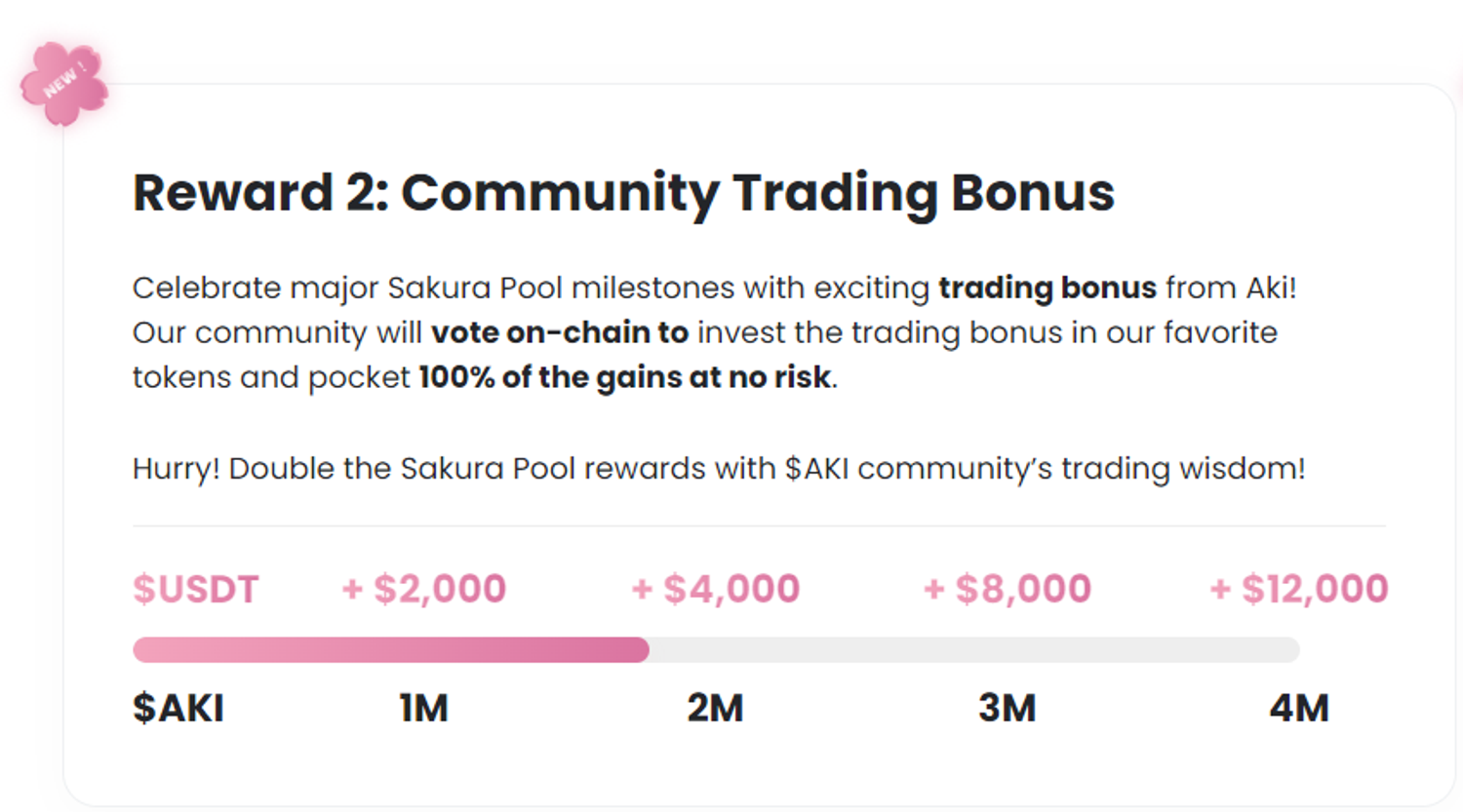
Task: Click the 3M milestone marker
Action: 1007,708
